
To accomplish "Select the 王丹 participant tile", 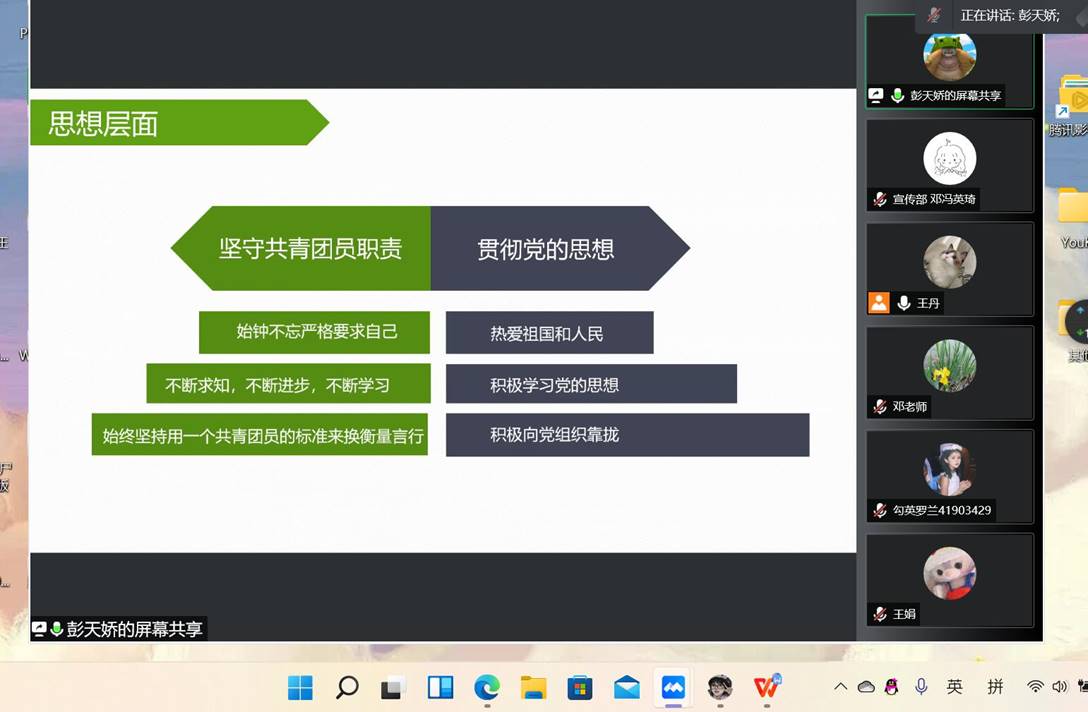I will pyautogui.click(x=949, y=269).
